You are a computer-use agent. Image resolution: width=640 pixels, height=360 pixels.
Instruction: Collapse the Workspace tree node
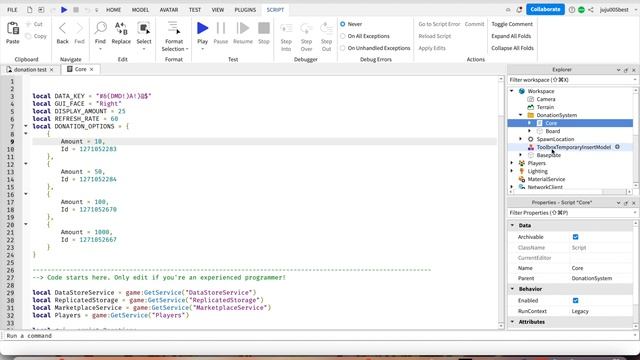[512, 91]
